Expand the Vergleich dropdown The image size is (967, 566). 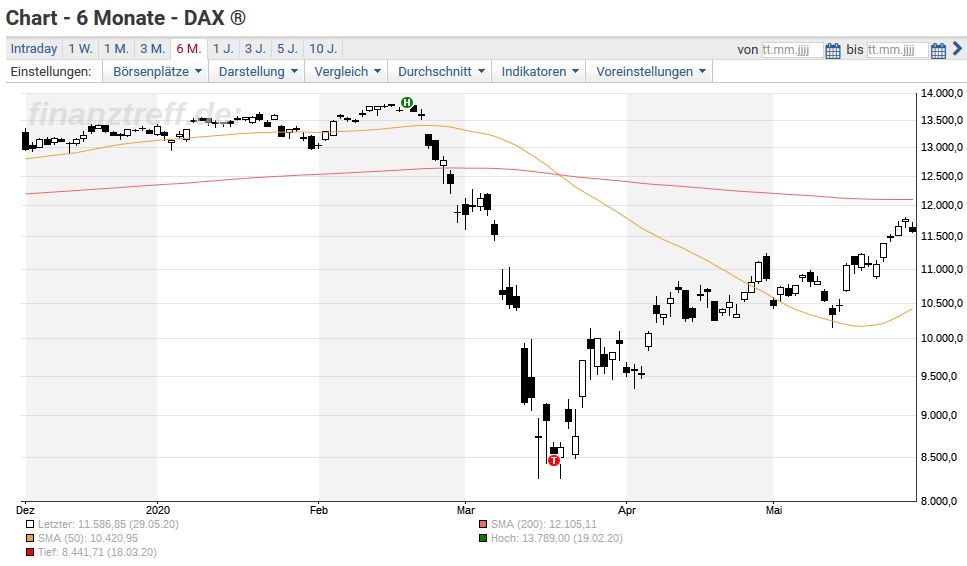pos(347,72)
